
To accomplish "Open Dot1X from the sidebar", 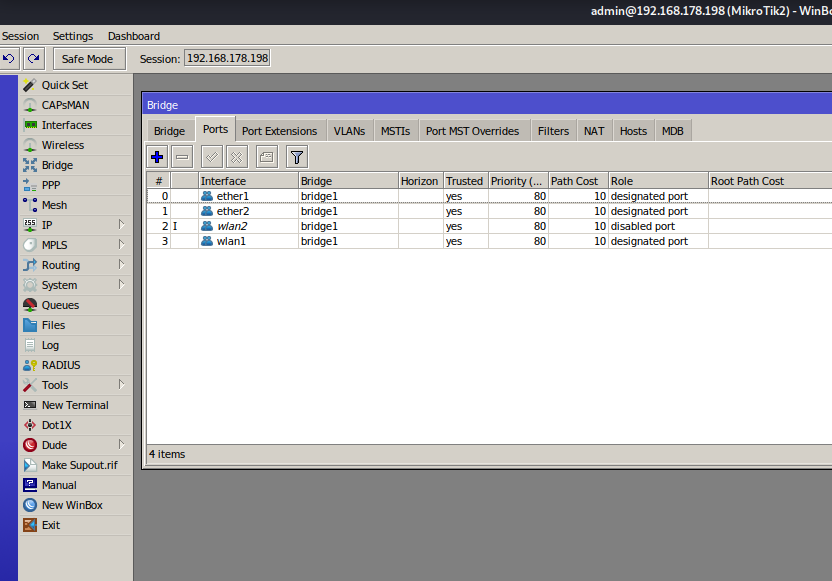I will tap(75, 425).
